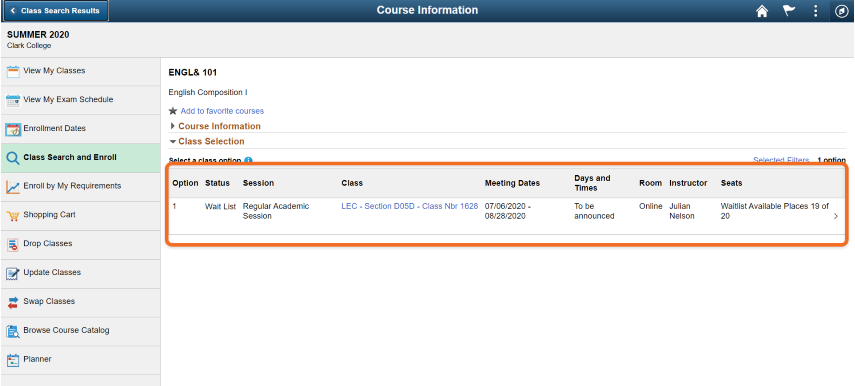The width and height of the screenshot is (855, 386).
Task: Click Regular Academic Session cell
Action: 276,211
